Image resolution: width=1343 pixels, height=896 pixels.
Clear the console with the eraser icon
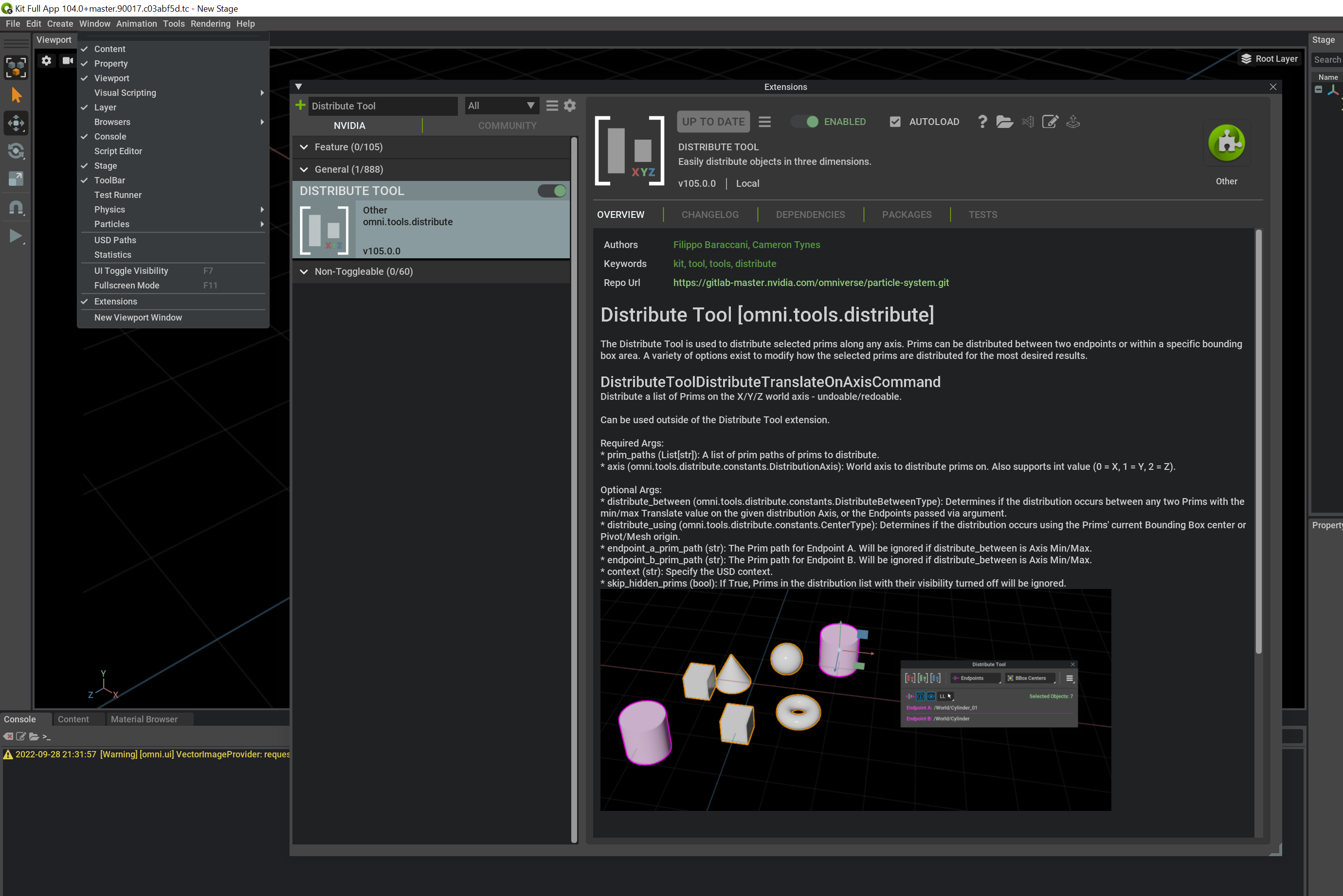tap(9, 736)
